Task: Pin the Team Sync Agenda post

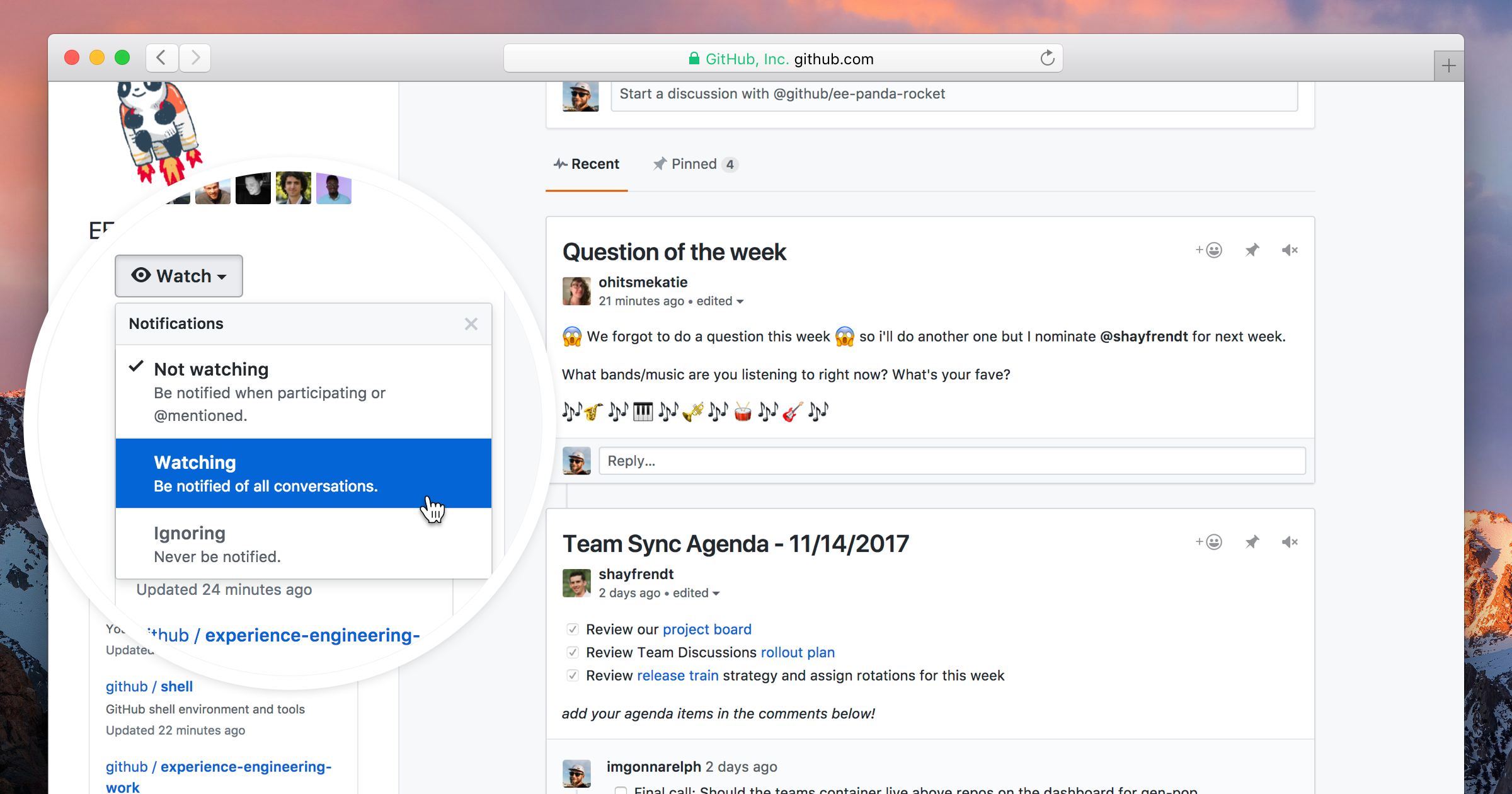Action: [x=1251, y=541]
